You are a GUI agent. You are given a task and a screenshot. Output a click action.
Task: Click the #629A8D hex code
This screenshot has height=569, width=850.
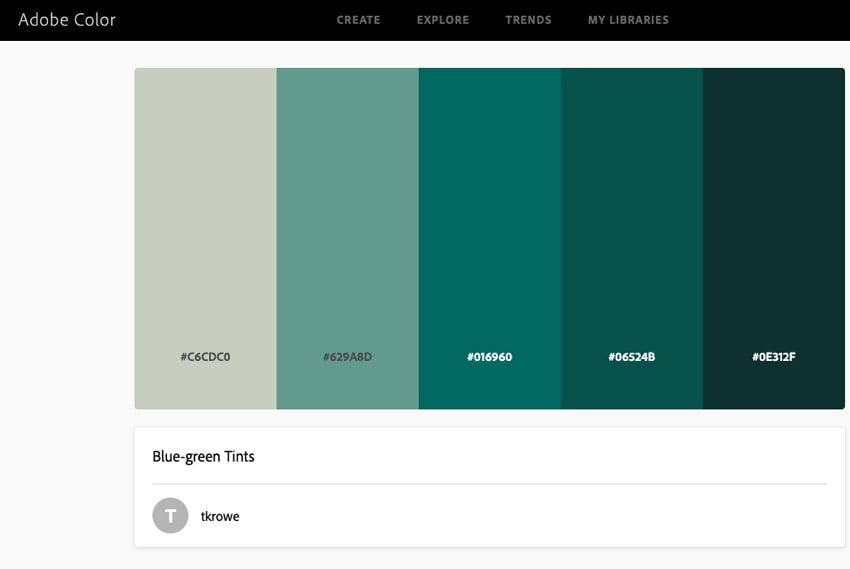pyautogui.click(x=347, y=357)
